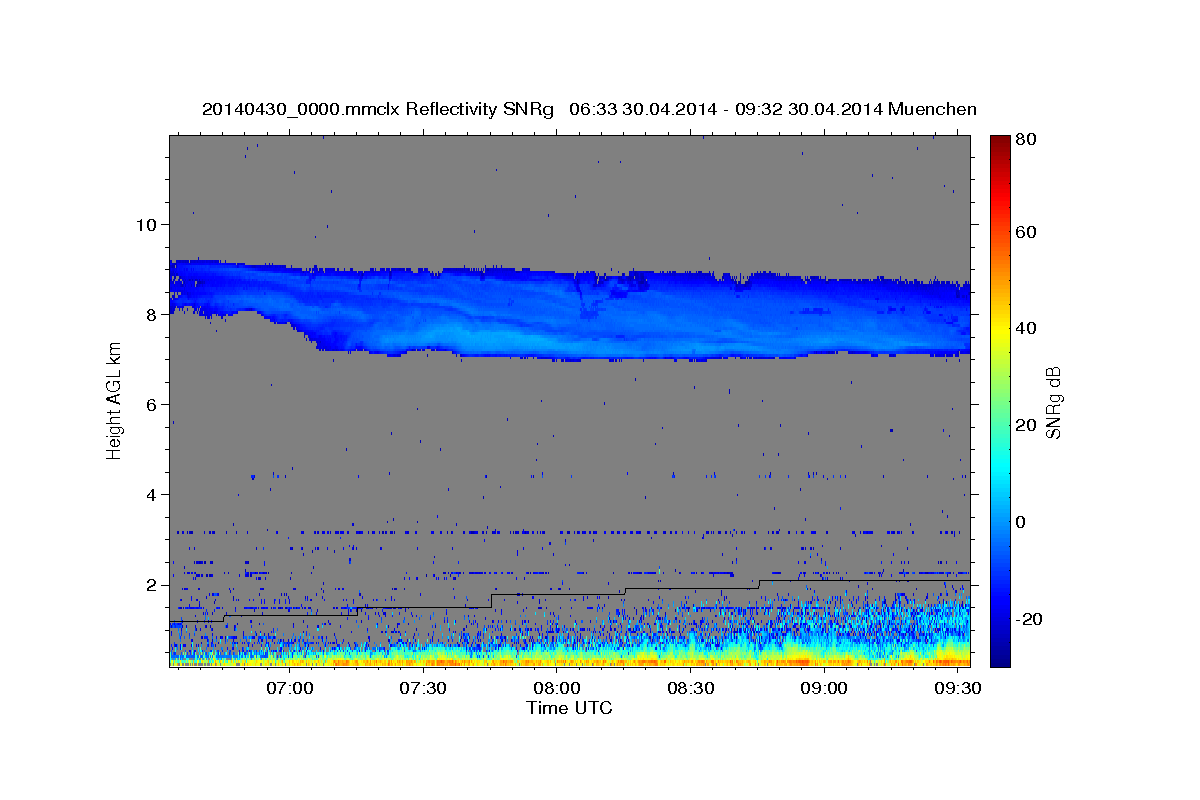The height and width of the screenshot is (800, 1200).
Task: Click the colorbar value -20
Action: (x=1028, y=619)
